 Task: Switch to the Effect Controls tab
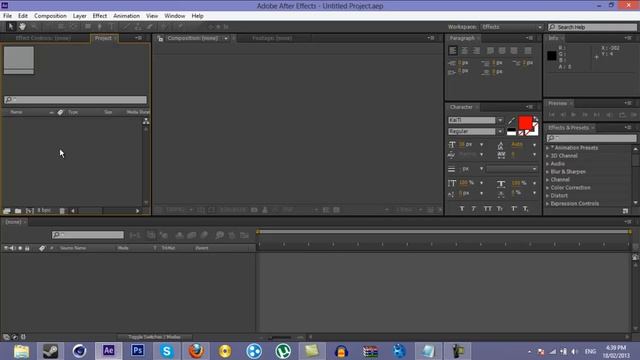pyautogui.click(x=43, y=38)
